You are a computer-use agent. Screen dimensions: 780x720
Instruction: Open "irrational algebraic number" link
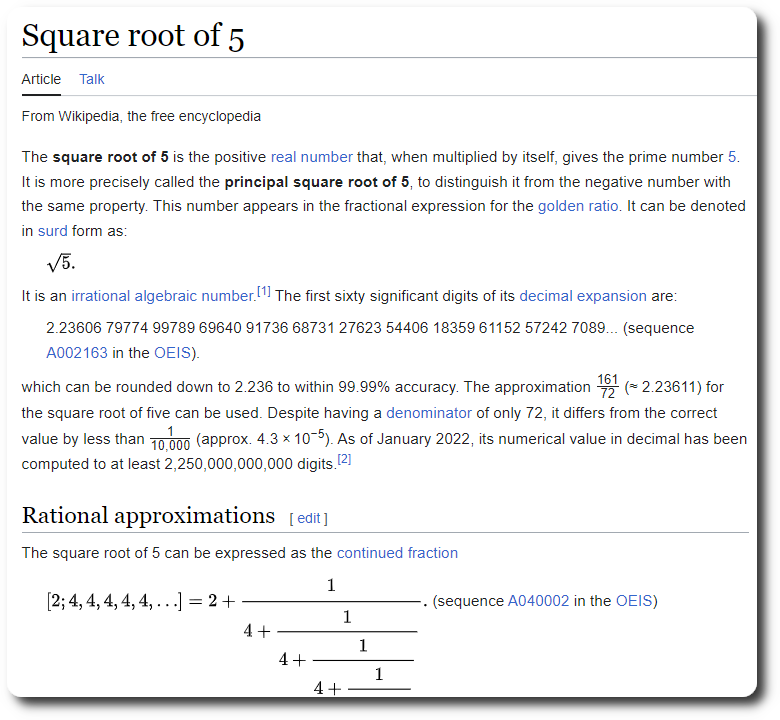[162, 296]
